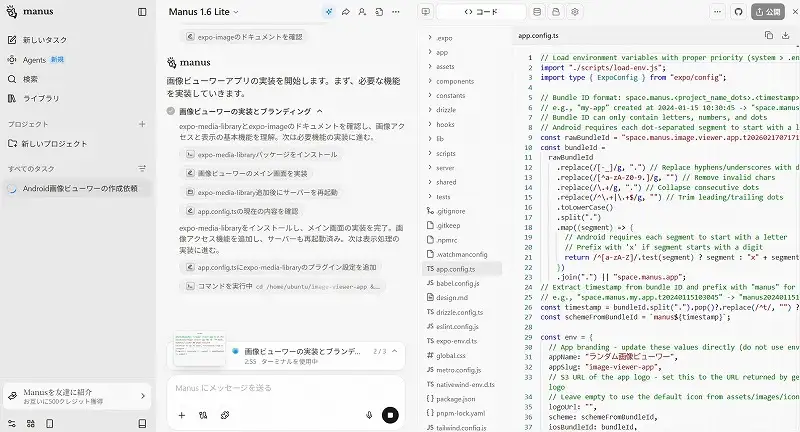Screen dimensions: 800x432
Task: Open the terminal preview thumbnail
Action: point(199,349)
